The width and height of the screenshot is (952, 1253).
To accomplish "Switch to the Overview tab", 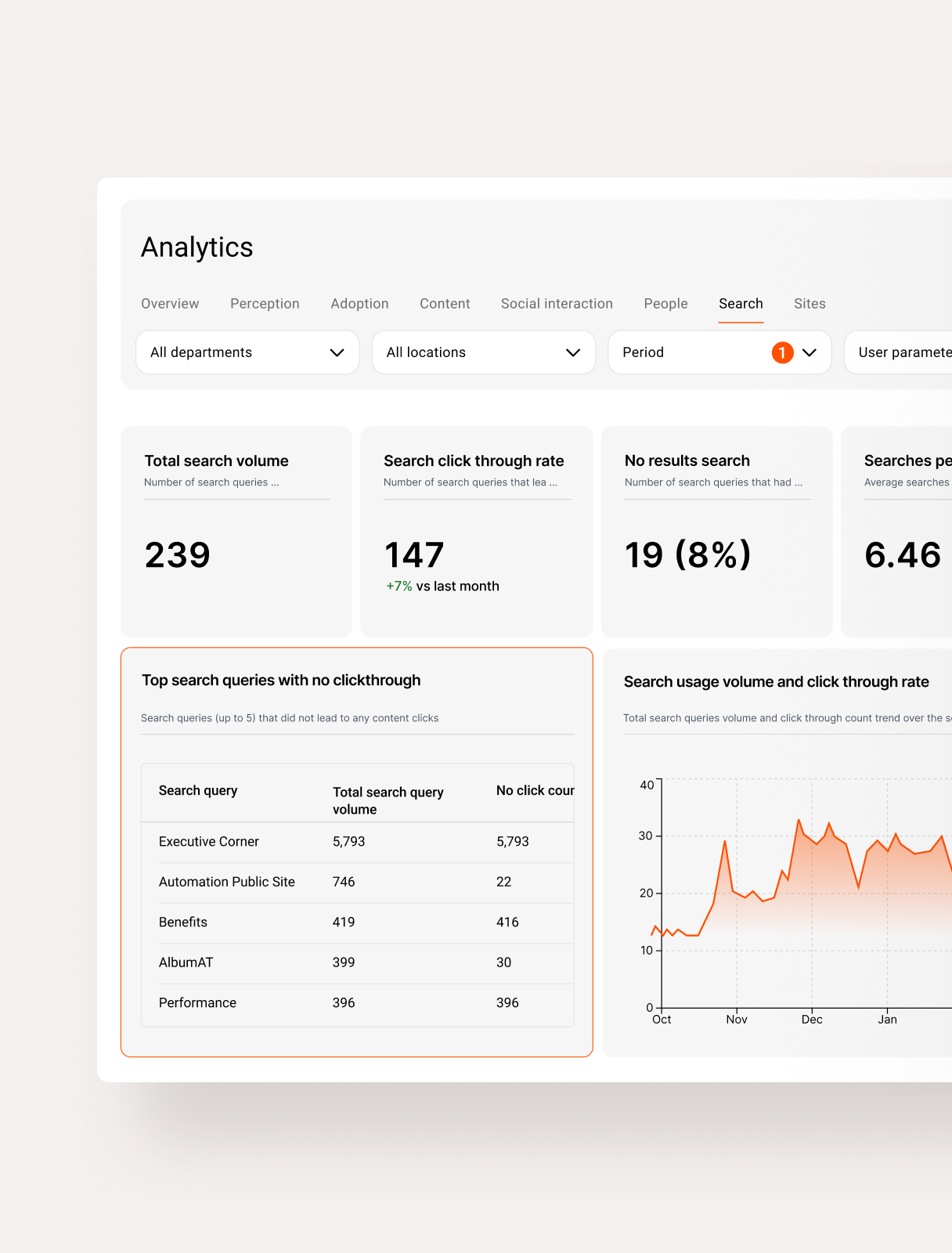I will [x=170, y=304].
